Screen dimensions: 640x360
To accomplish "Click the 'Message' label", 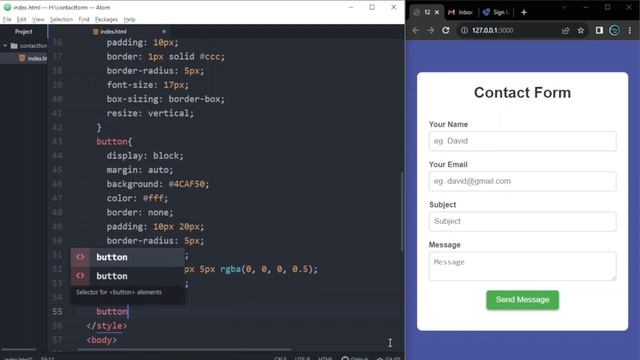I will [444, 245].
